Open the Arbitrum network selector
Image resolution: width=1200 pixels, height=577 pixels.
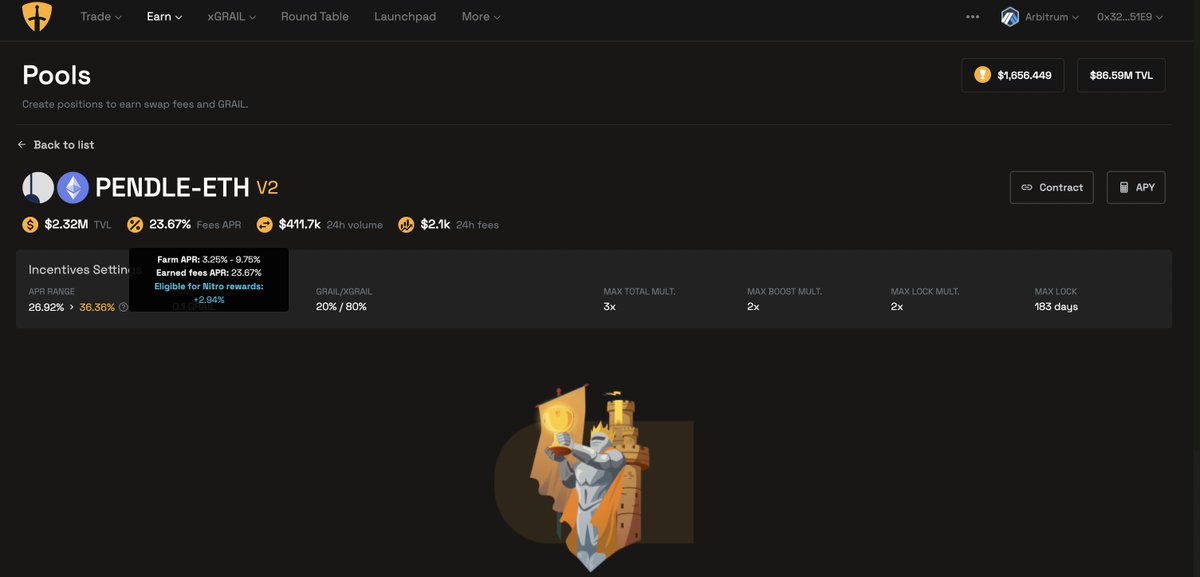[x=1041, y=17]
